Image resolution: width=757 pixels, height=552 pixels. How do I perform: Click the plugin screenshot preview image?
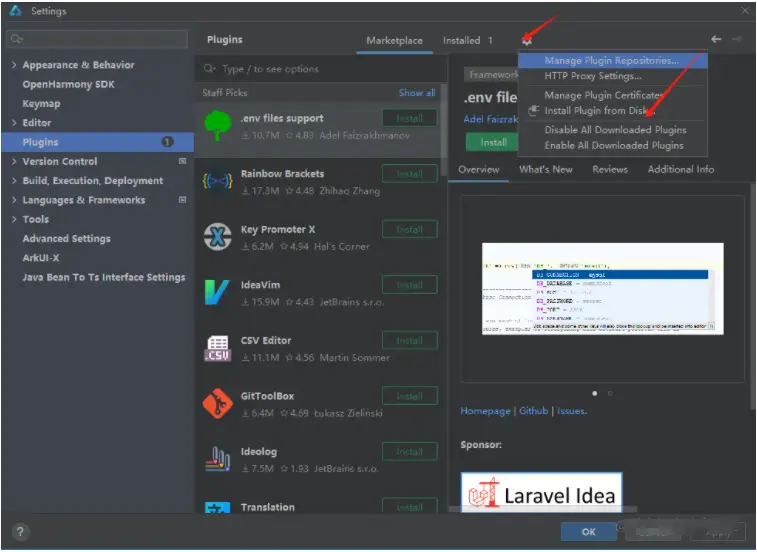pyautogui.click(x=603, y=289)
